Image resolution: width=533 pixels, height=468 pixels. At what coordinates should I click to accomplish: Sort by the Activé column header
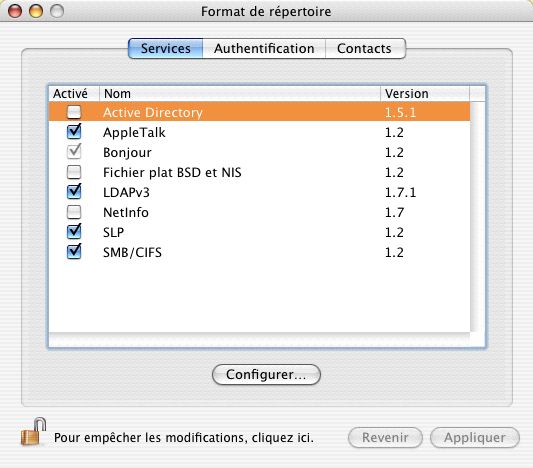click(74, 93)
